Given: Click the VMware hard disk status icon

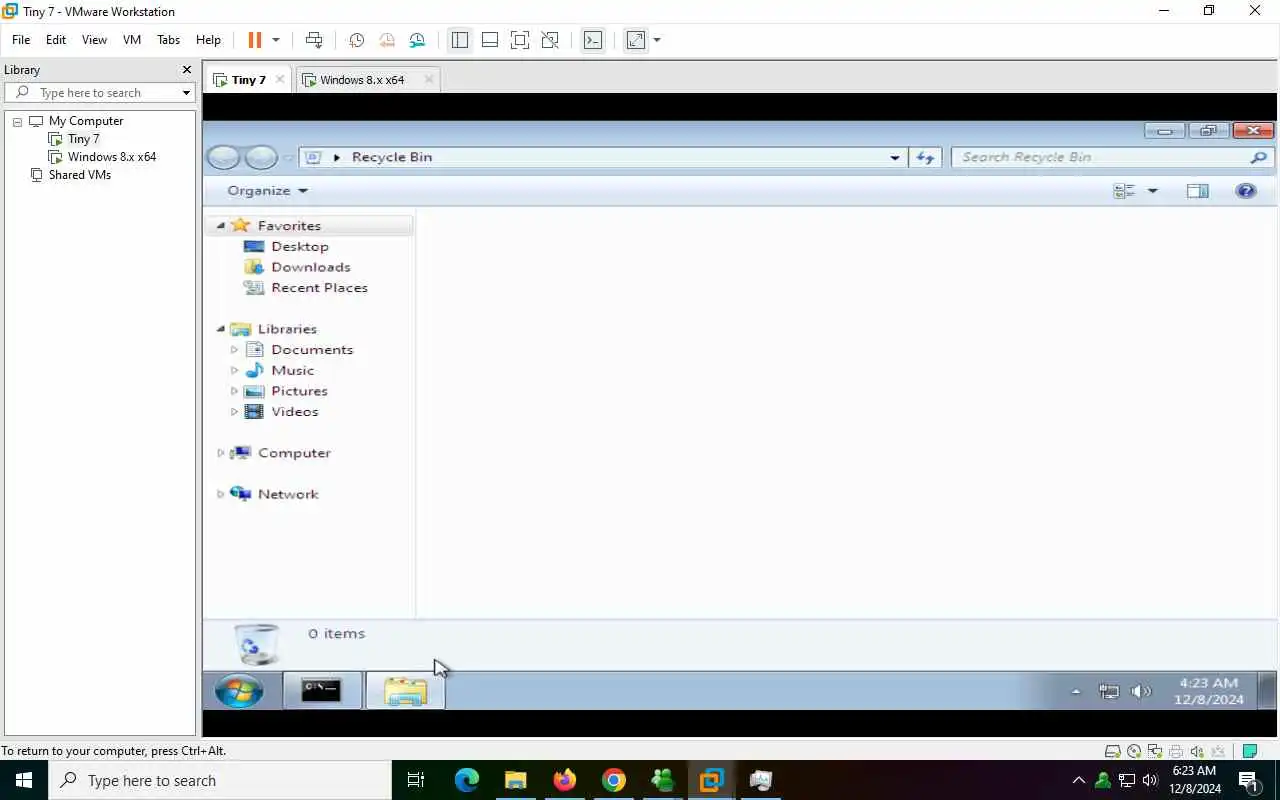Looking at the screenshot, I should [1112, 752].
